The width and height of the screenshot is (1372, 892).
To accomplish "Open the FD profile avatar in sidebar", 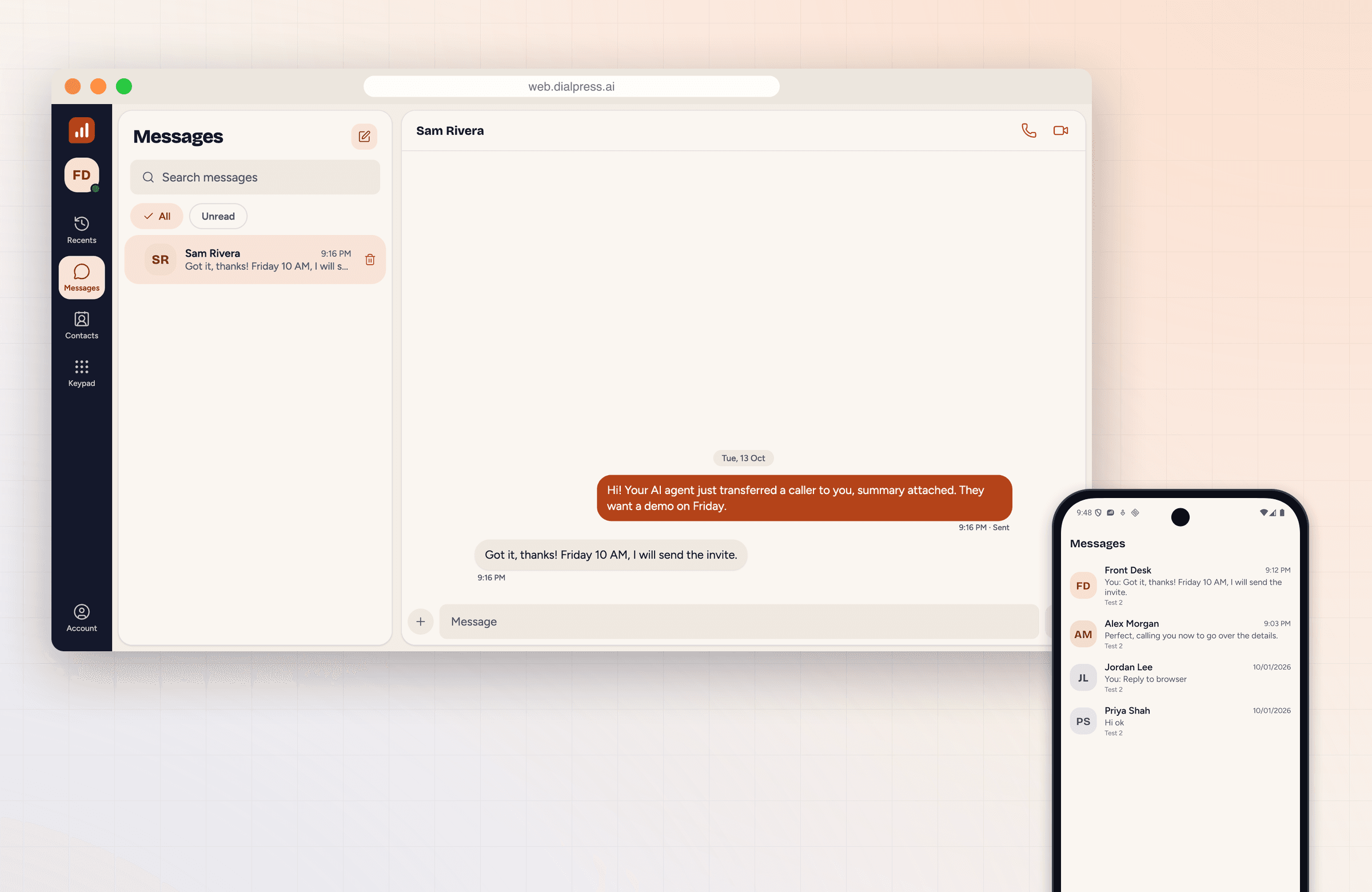I will [x=81, y=175].
